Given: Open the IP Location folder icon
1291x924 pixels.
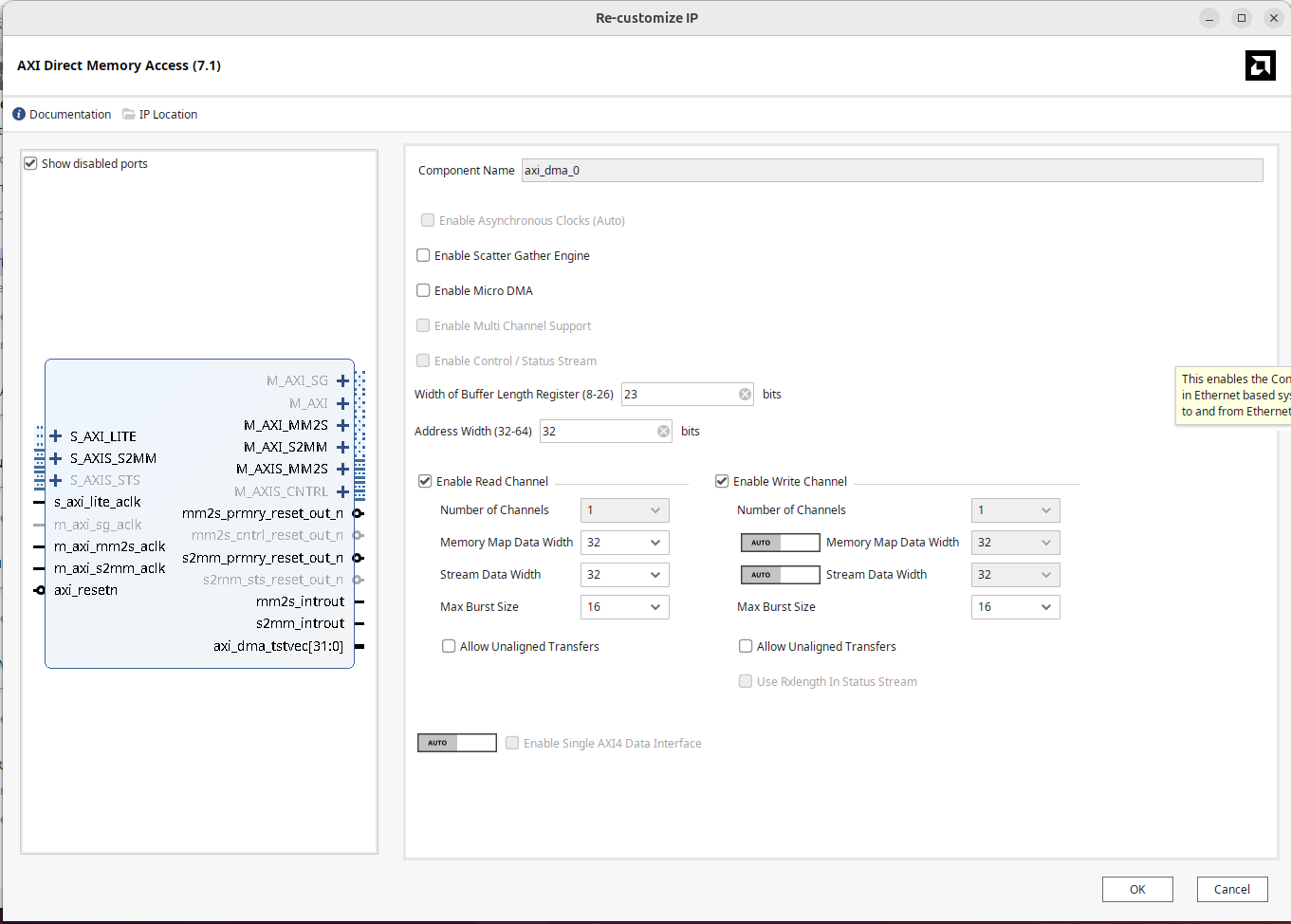Looking at the screenshot, I should coord(129,114).
